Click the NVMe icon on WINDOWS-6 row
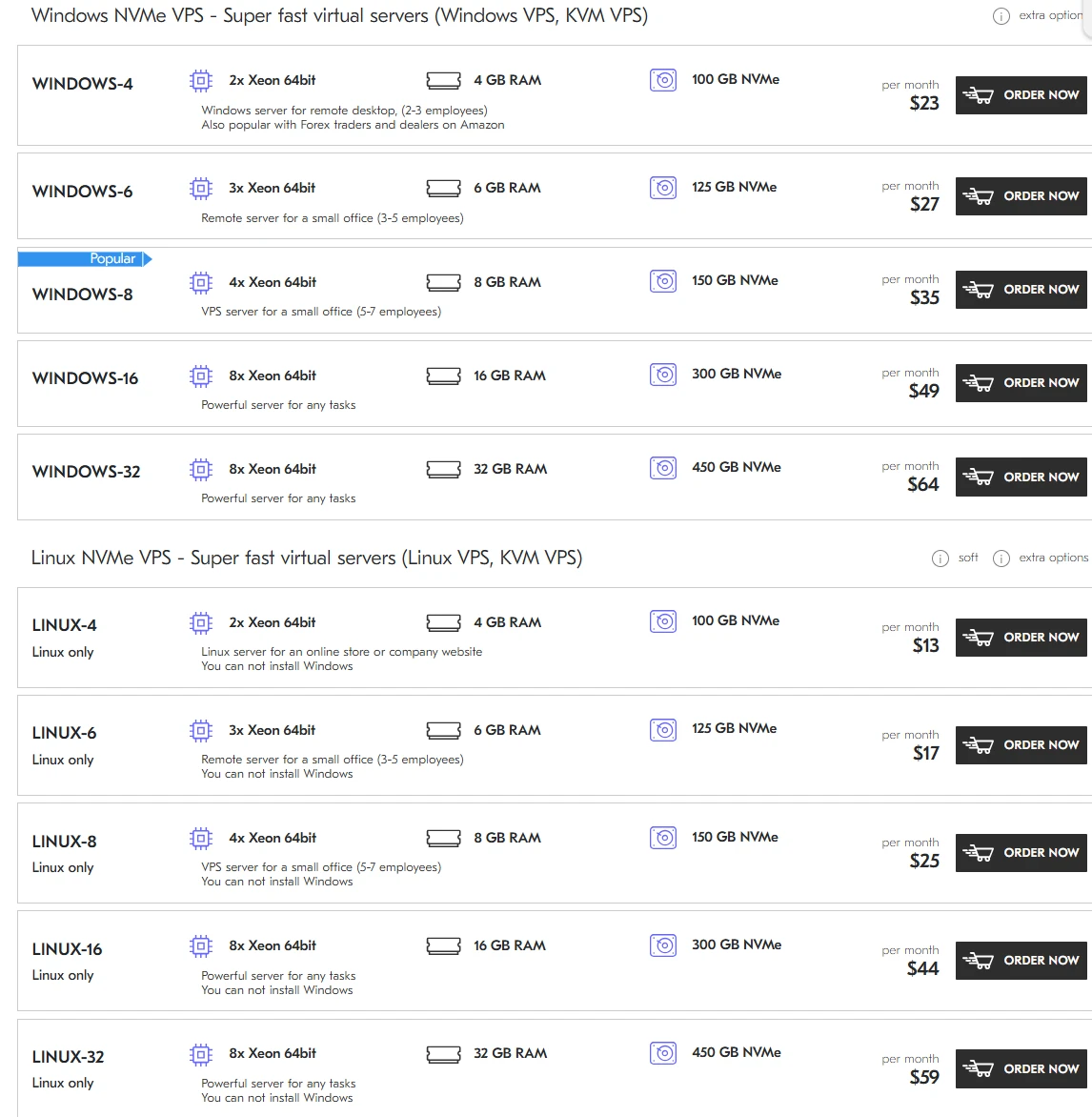The height and width of the screenshot is (1117, 1092). pyautogui.click(x=663, y=187)
